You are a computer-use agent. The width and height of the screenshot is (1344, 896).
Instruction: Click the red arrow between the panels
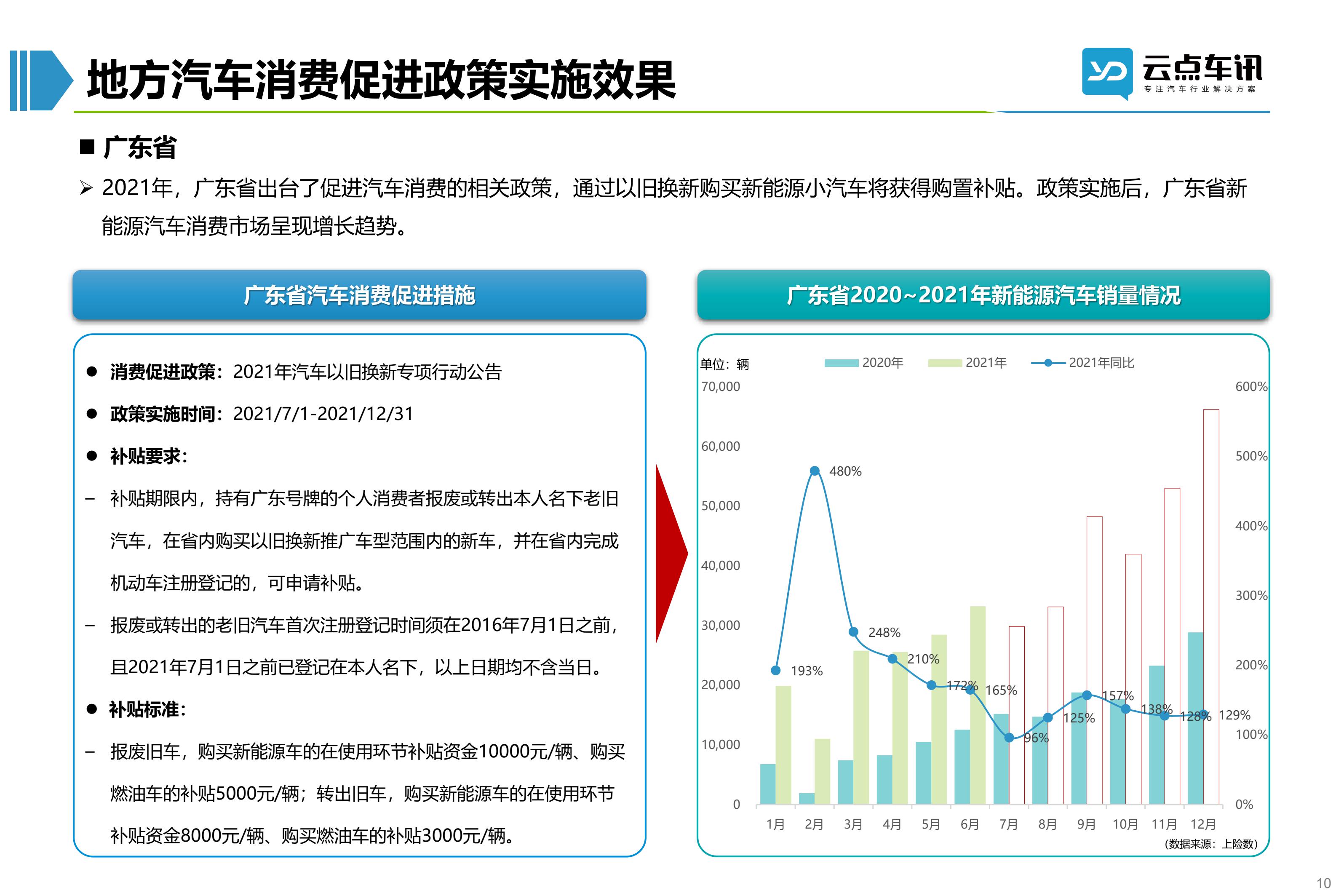pos(671,553)
